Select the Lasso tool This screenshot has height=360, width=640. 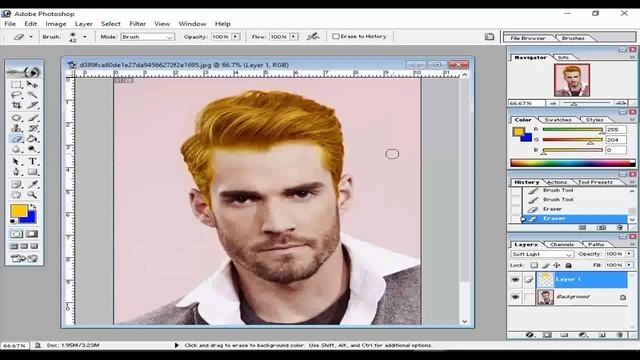coord(16,95)
